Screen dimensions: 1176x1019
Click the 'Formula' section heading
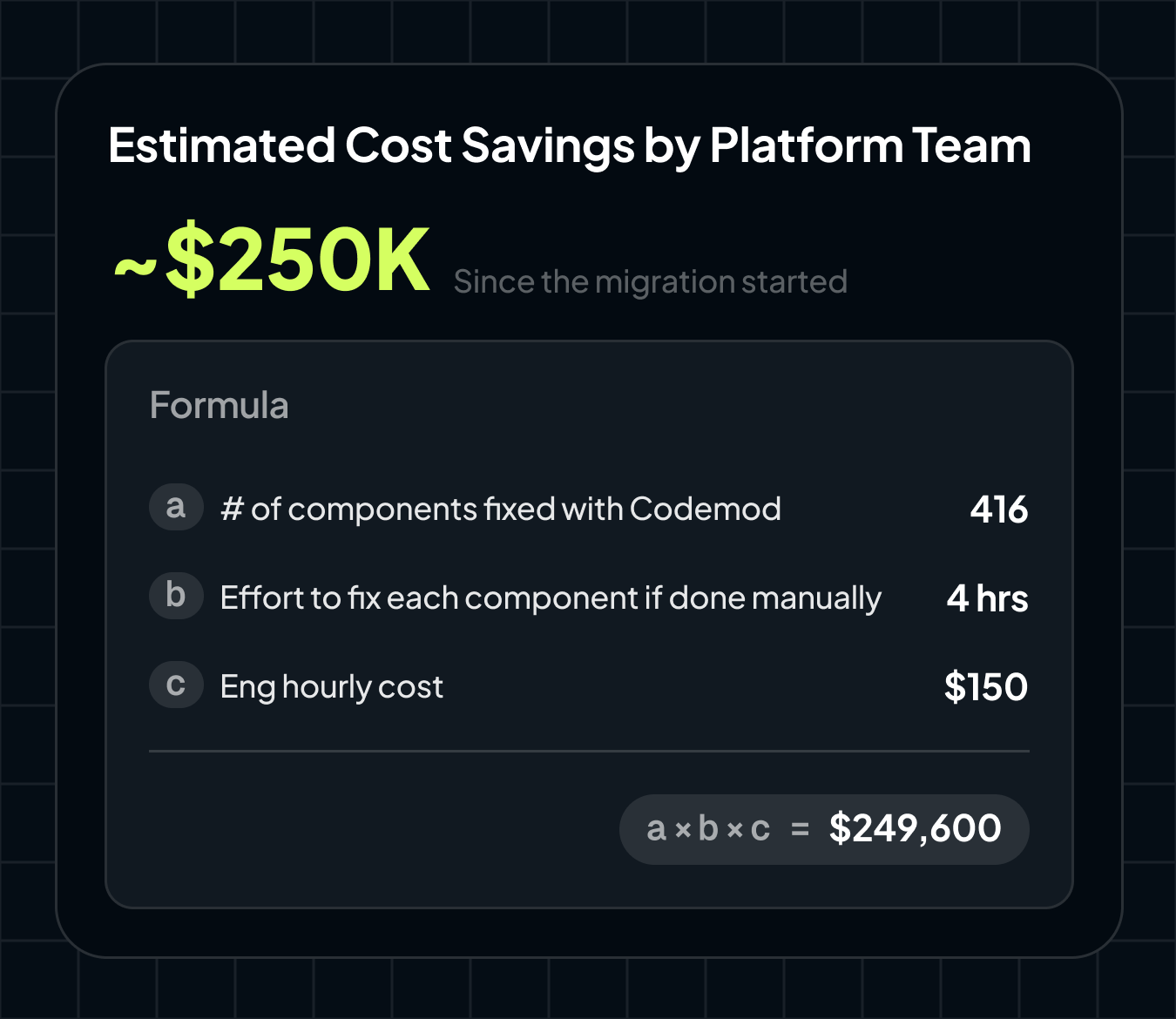[x=219, y=405]
